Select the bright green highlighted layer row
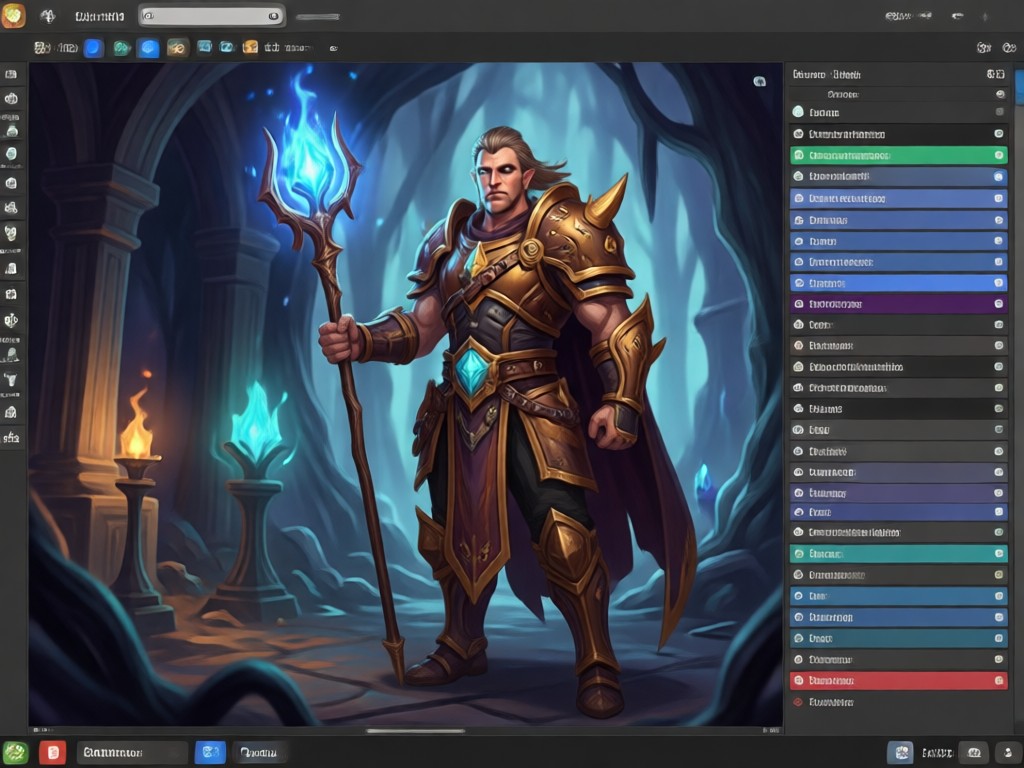Image resolution: width=1024 pixels, height=768 pixels. pyautogui.click(x=898, y=155)
